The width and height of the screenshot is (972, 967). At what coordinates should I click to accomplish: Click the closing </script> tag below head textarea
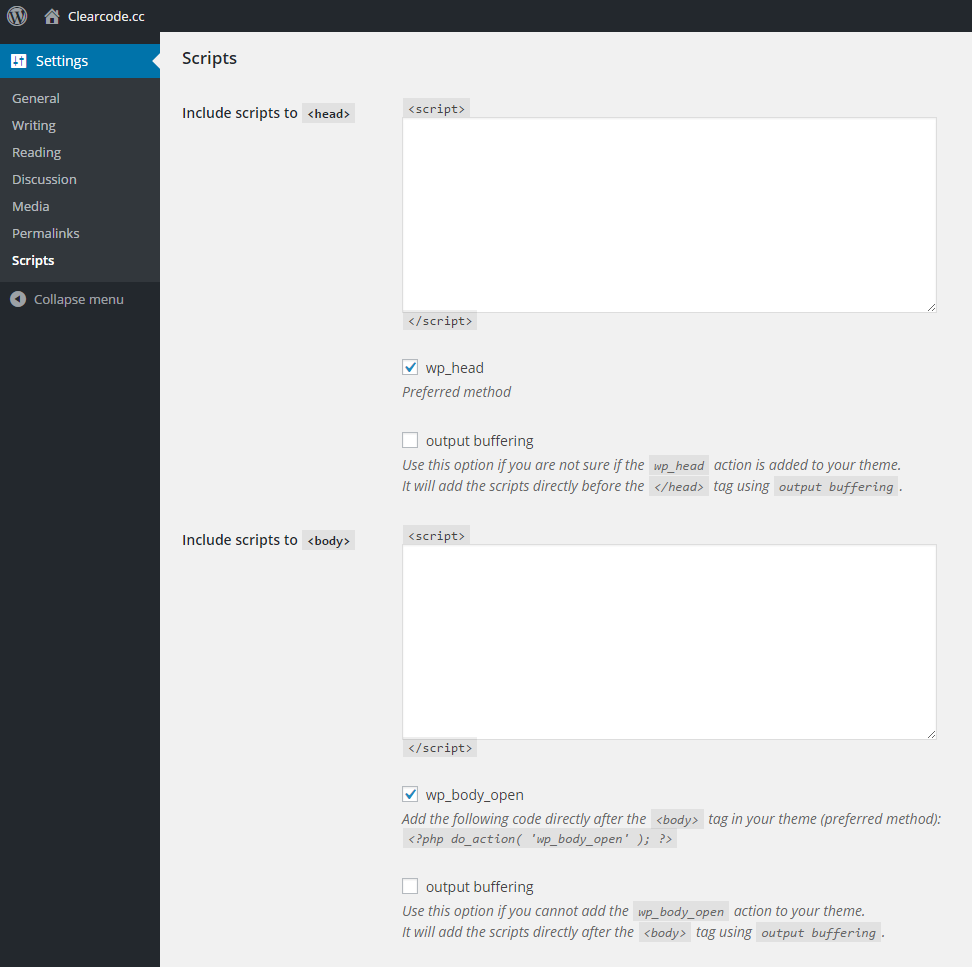440,321
